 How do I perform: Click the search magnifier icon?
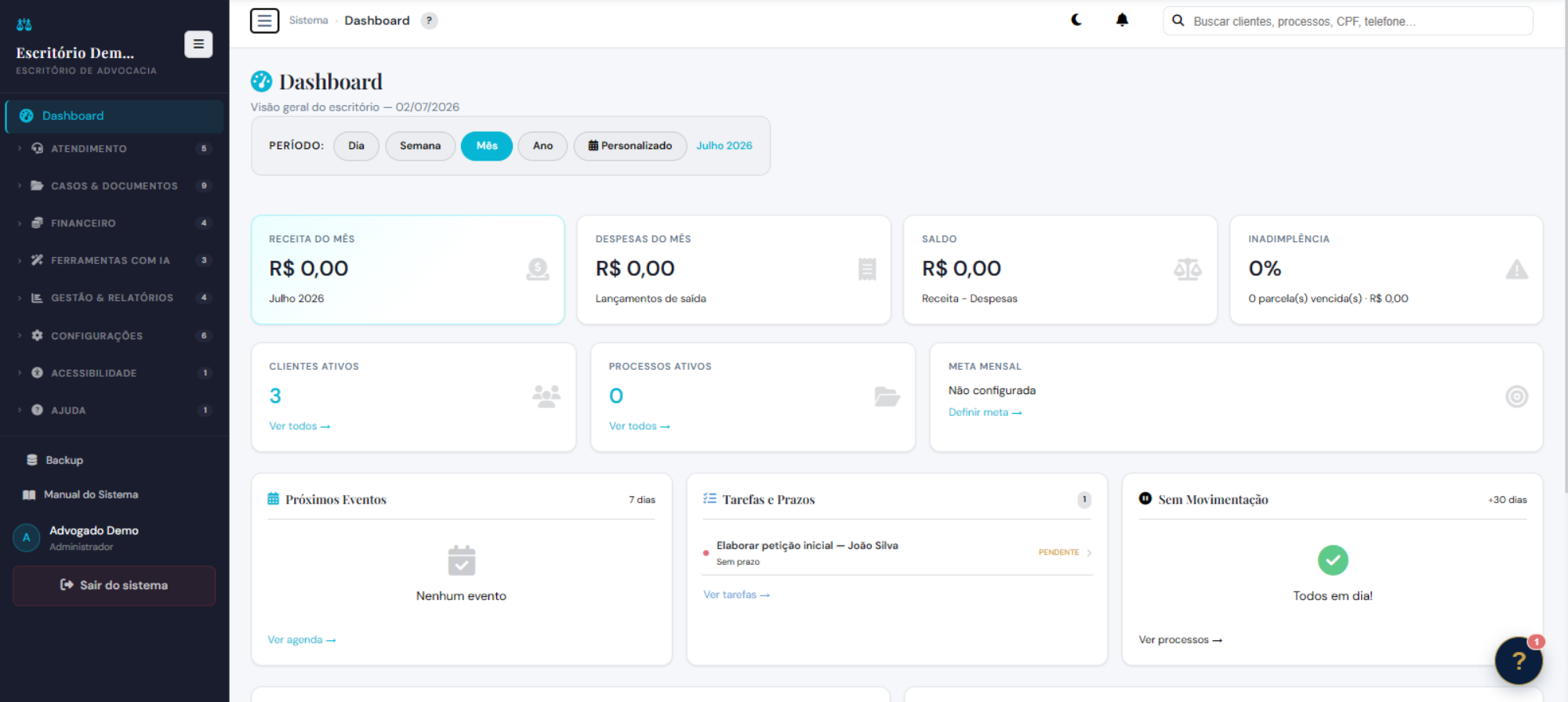(1178, 21)
